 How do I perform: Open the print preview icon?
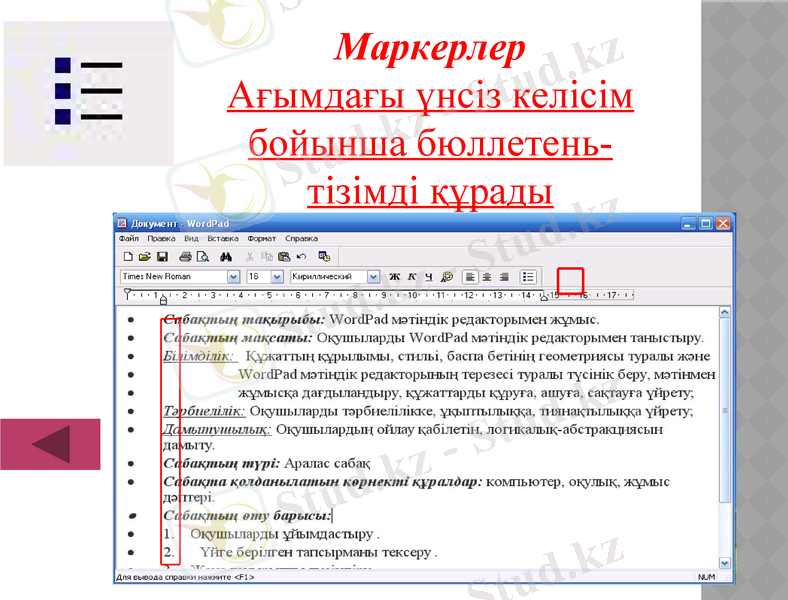203,257
